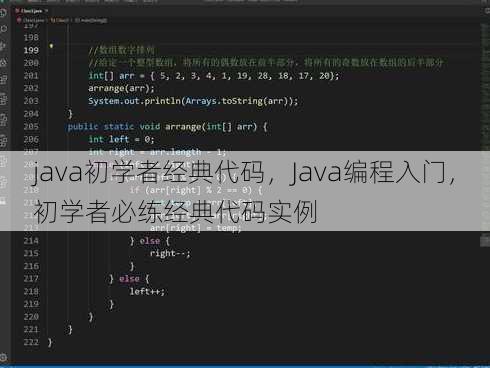Click 'right--;' statement on line 215

click(x=170, y=253)
